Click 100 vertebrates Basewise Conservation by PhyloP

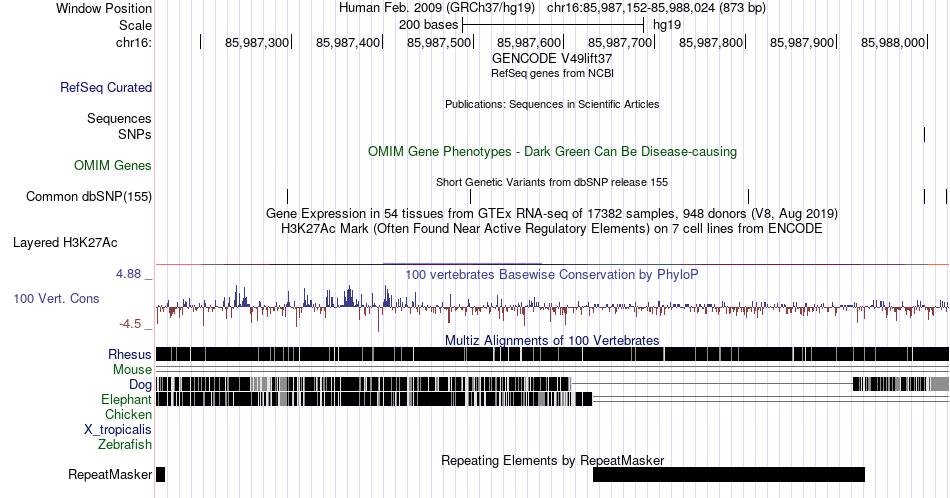click(x=552, y=274)
